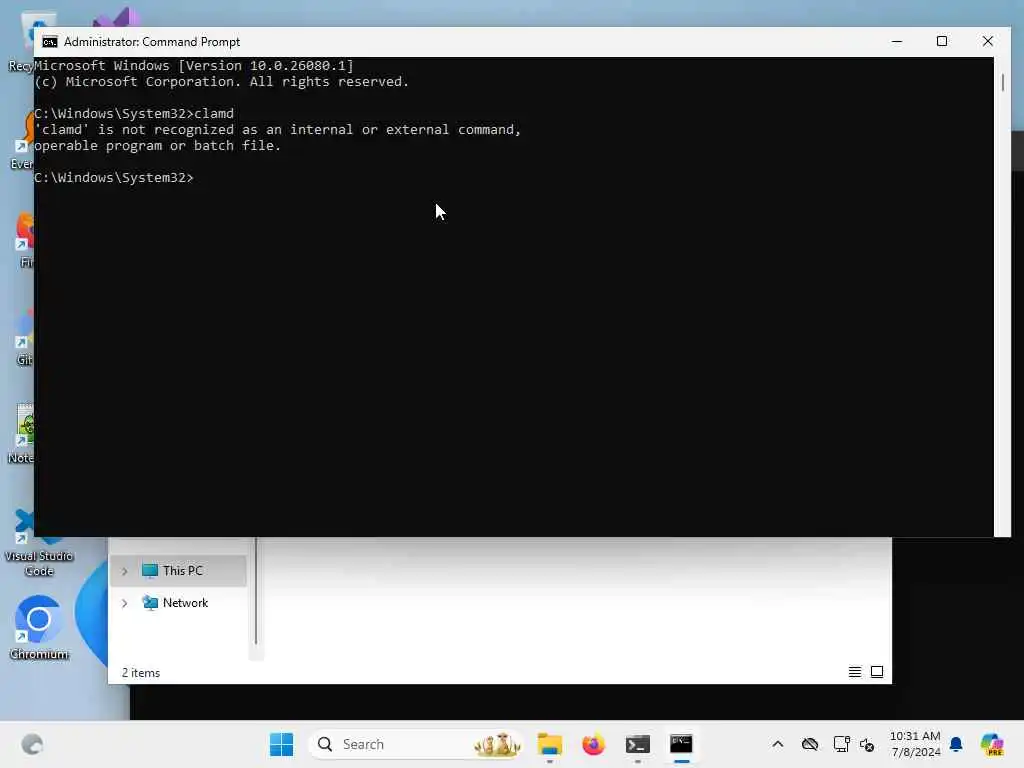Select Network in File Explorer sidebar
The height and width of the screenshot is (768, 1024).
coord(178,603)
